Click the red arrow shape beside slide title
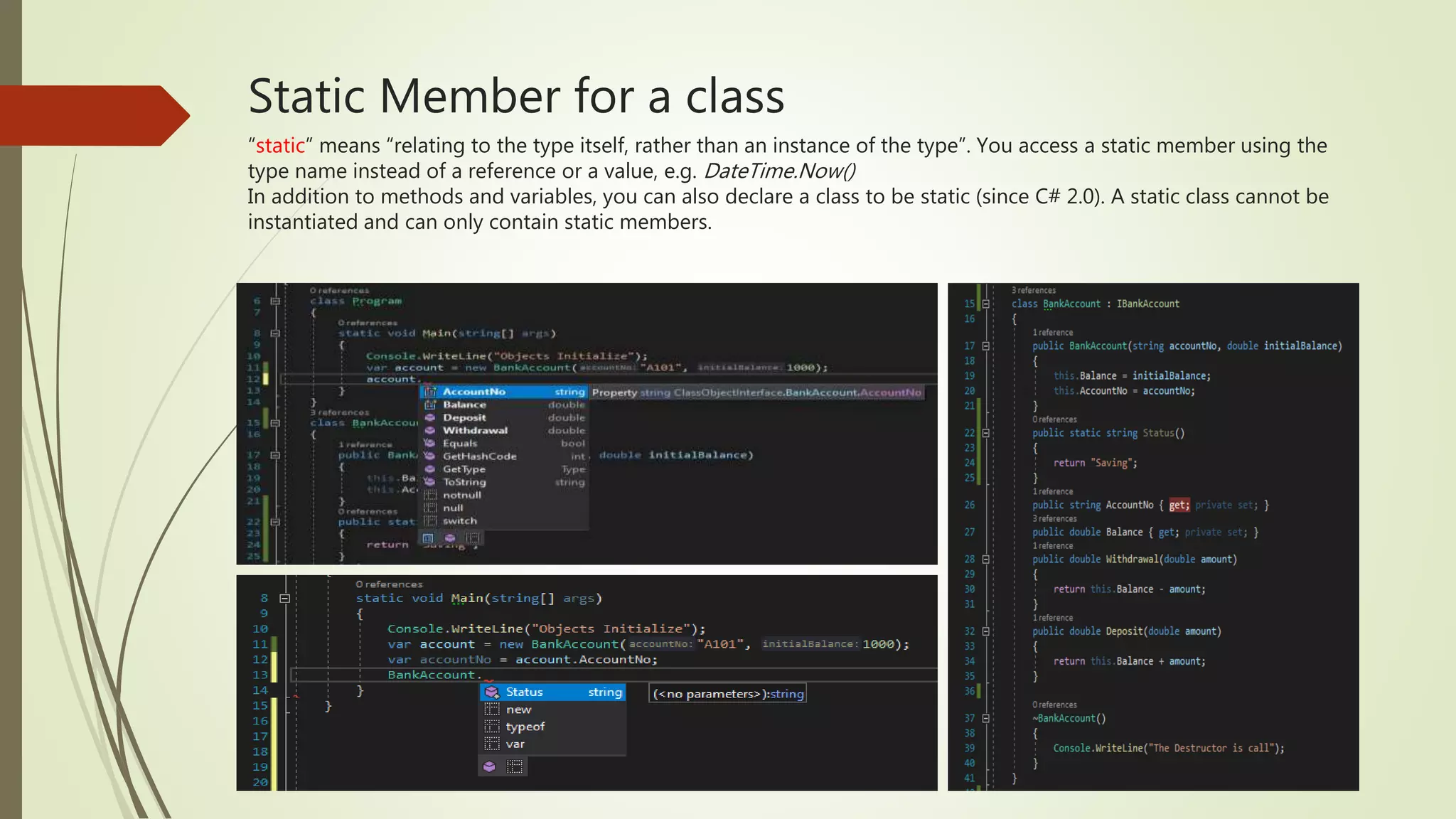This screenshot has width=1456, height=819. tap(92, 115)
